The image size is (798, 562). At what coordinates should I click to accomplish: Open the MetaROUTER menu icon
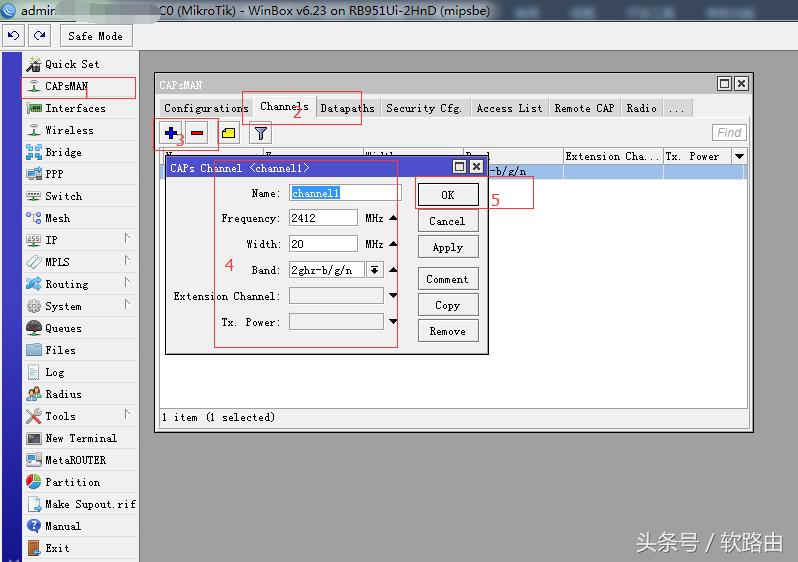tap(34, 460)
